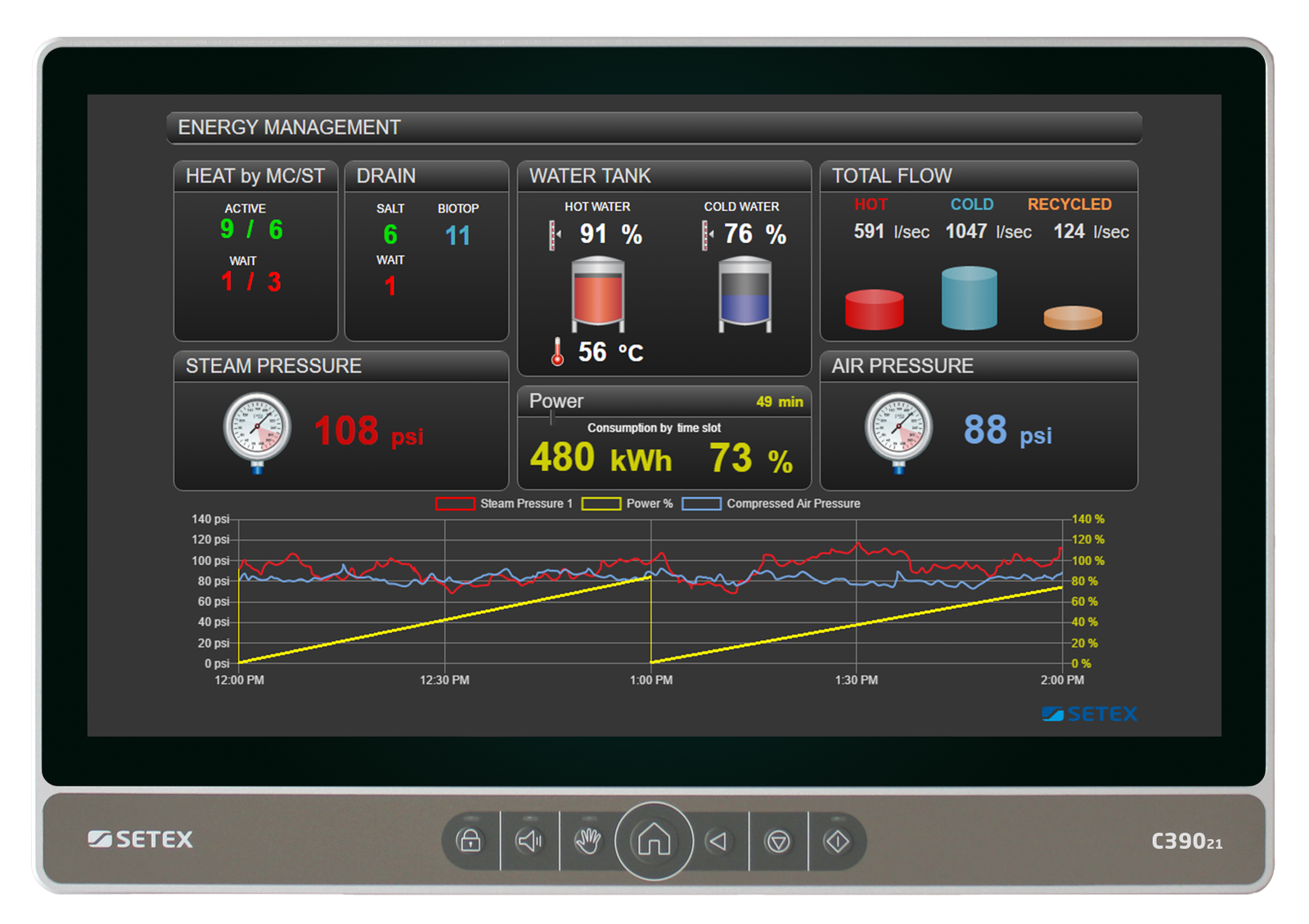
Task: Click the 1:00 PM marker on the chart
Action: tap(652, 680)
